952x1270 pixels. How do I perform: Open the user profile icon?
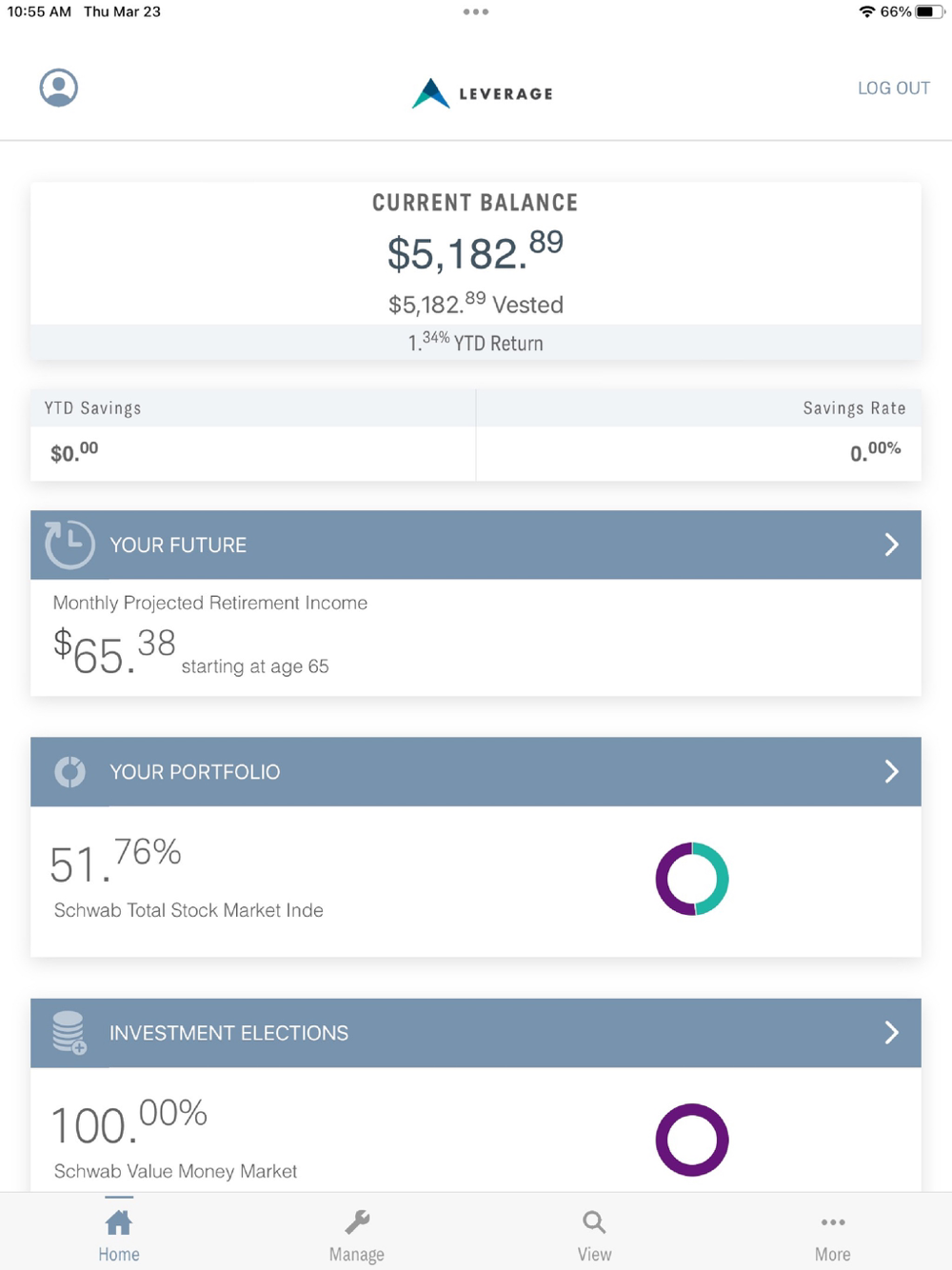[58, 88]
